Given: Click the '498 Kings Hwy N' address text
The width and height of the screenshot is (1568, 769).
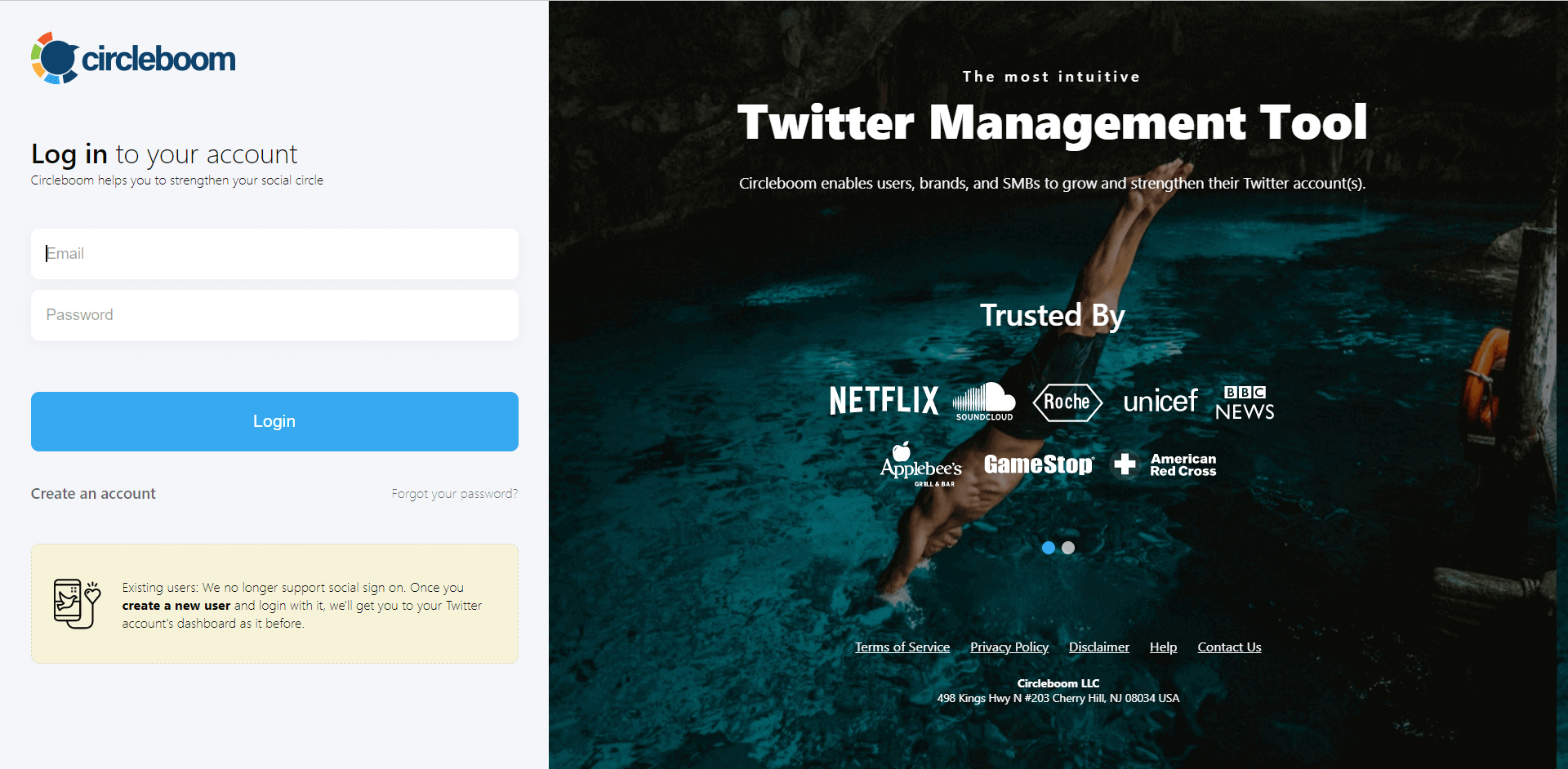Looking at the screenshot, I should pos(1058,698).
